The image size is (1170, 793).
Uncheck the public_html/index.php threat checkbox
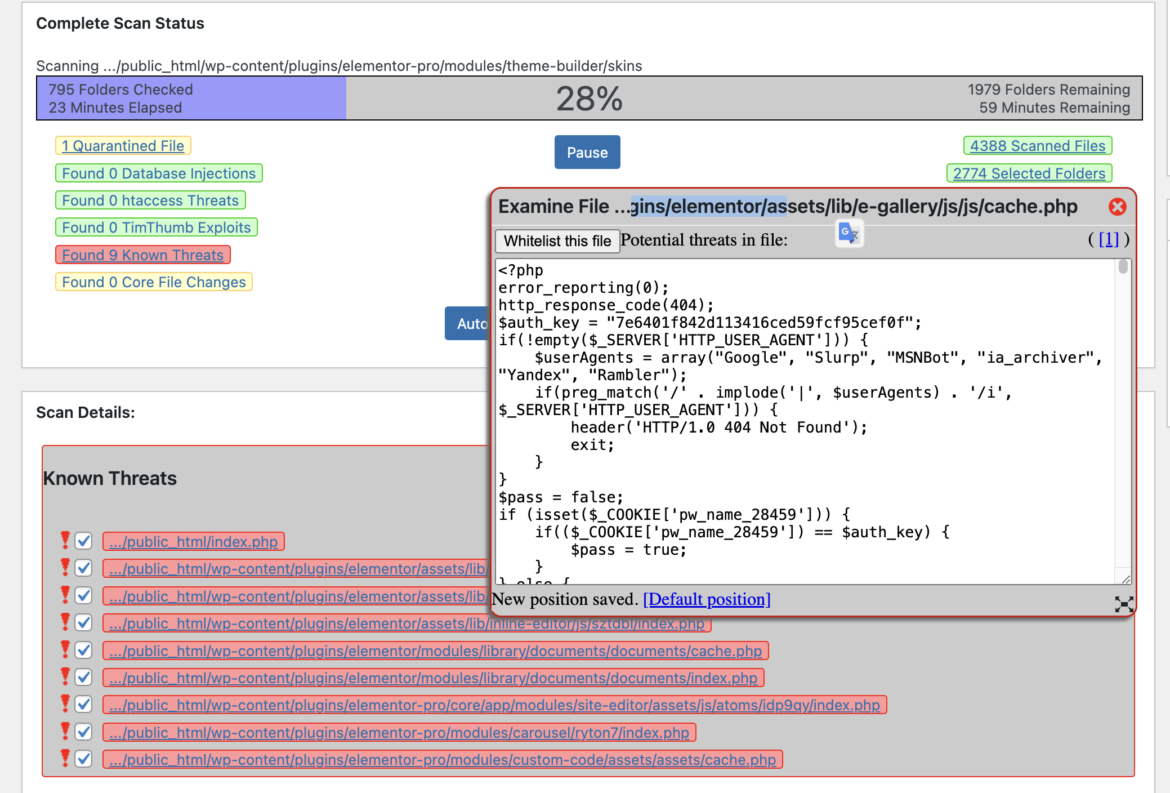coord(84,541)
